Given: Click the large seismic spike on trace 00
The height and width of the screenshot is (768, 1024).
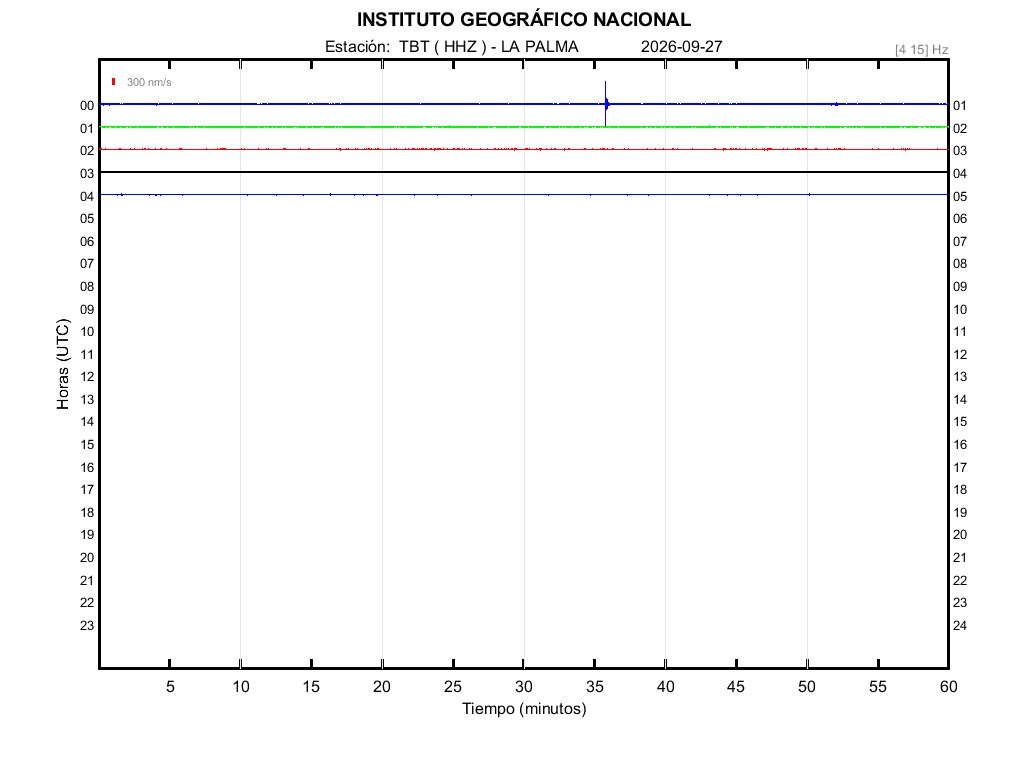Looking at the screenshot, I should [606, 103].
